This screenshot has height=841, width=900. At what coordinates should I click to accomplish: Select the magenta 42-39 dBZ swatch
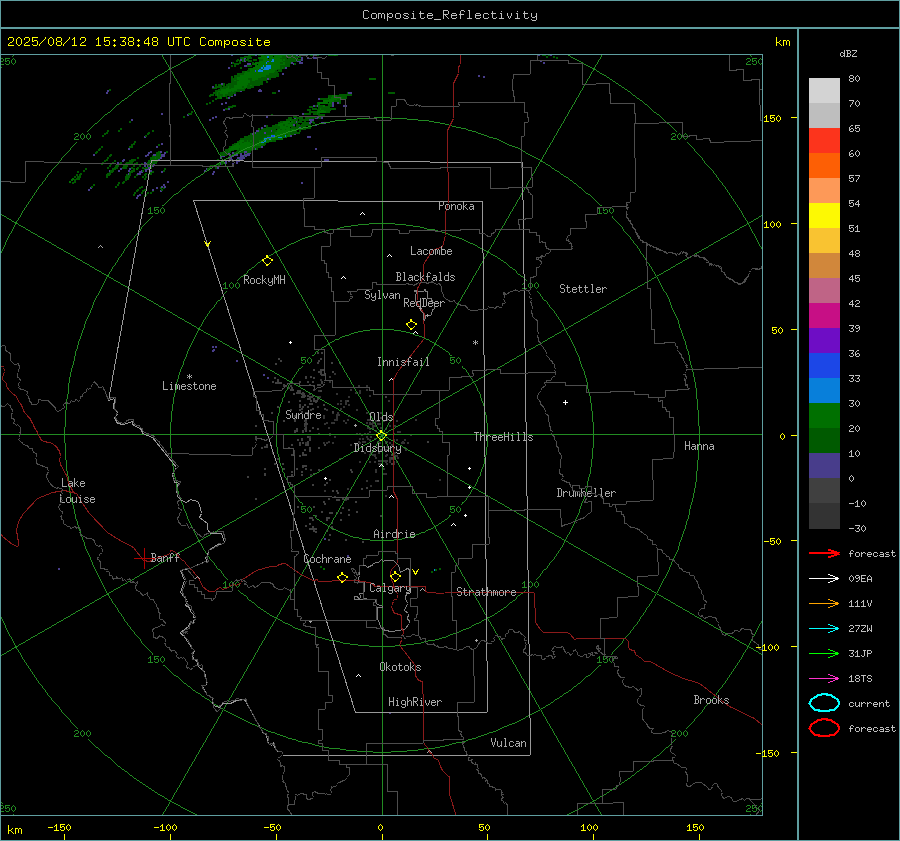[824, 316]
